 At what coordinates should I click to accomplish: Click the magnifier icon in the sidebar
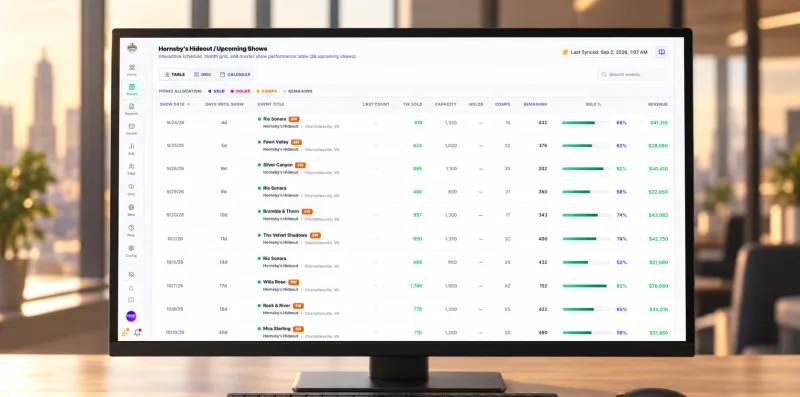[x=132, y=288]
